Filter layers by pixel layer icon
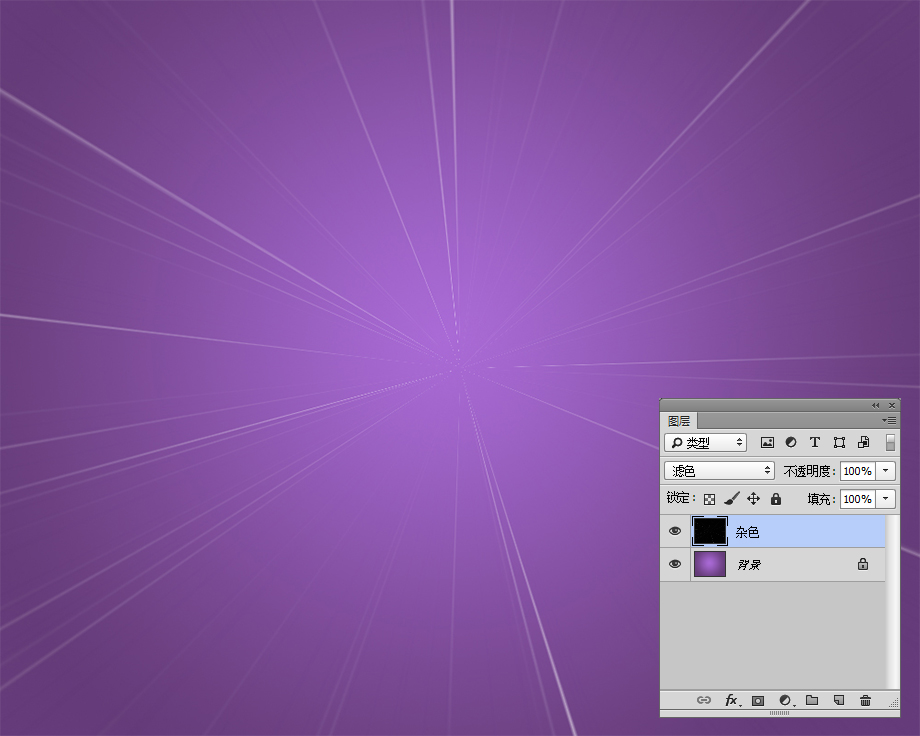Screen dimensions: 920x736 (767, 443)
